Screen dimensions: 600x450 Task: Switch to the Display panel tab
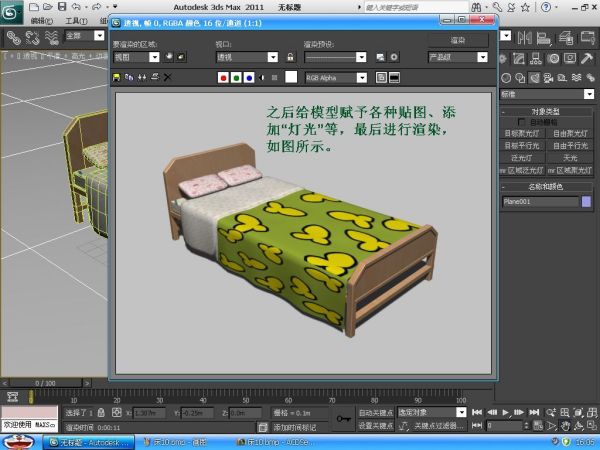click(570, 59)
